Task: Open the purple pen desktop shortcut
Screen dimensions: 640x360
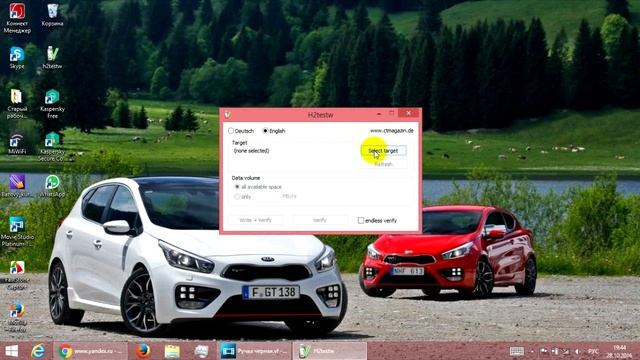Action: 17,185
